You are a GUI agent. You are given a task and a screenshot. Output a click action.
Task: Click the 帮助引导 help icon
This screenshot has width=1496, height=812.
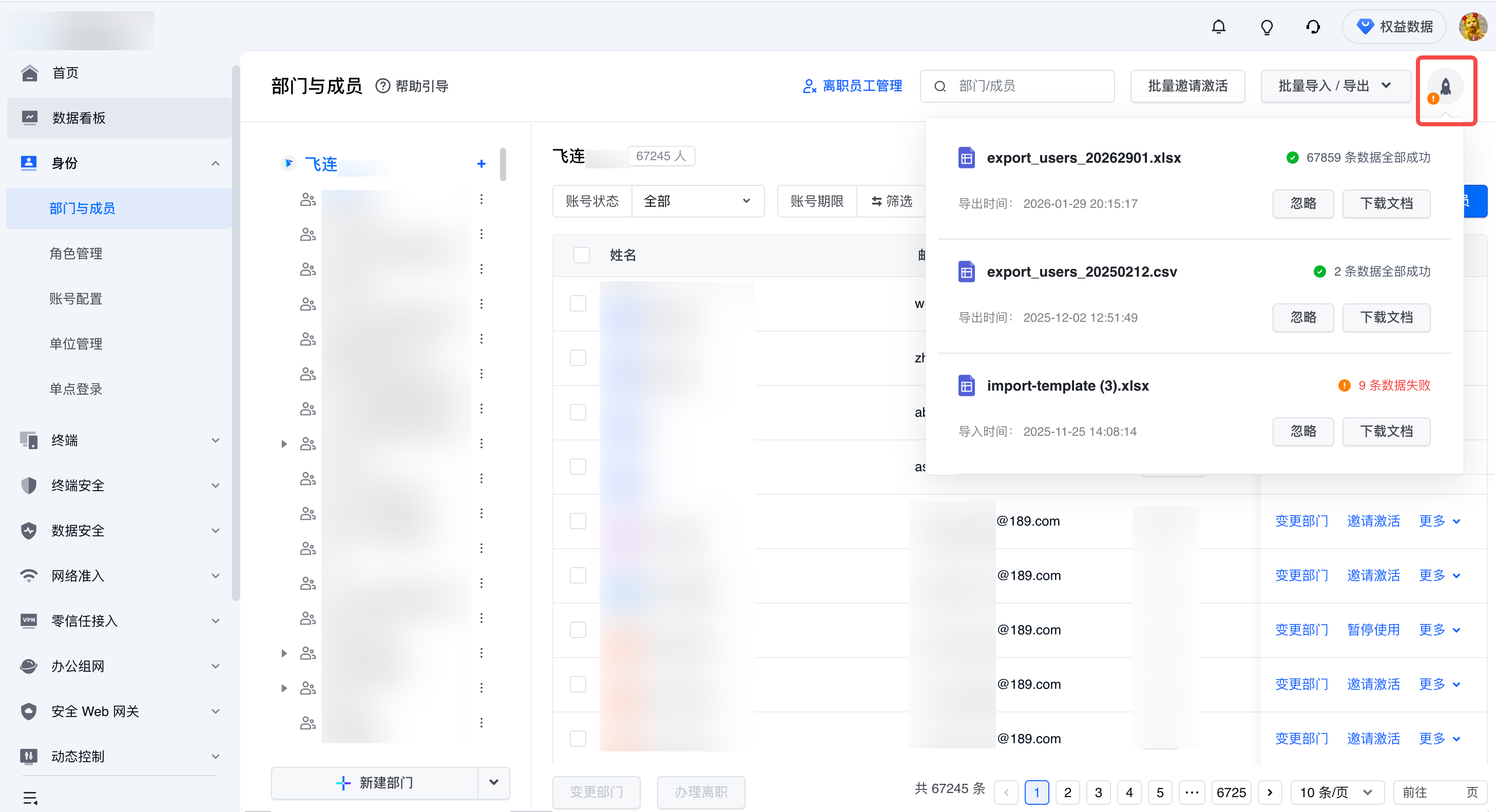coord(382,86)
